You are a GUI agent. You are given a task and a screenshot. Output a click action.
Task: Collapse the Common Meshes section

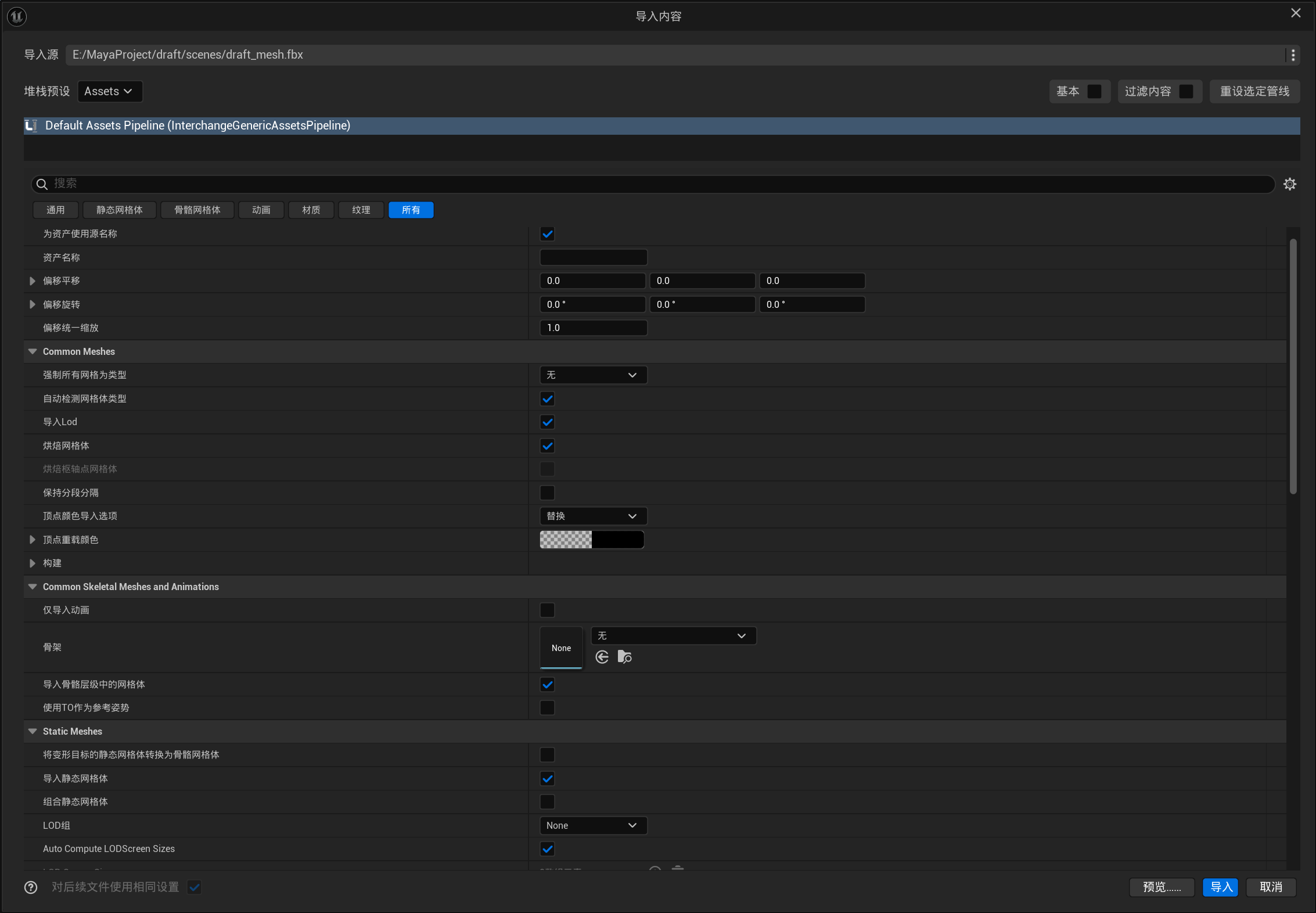[33, 351]
